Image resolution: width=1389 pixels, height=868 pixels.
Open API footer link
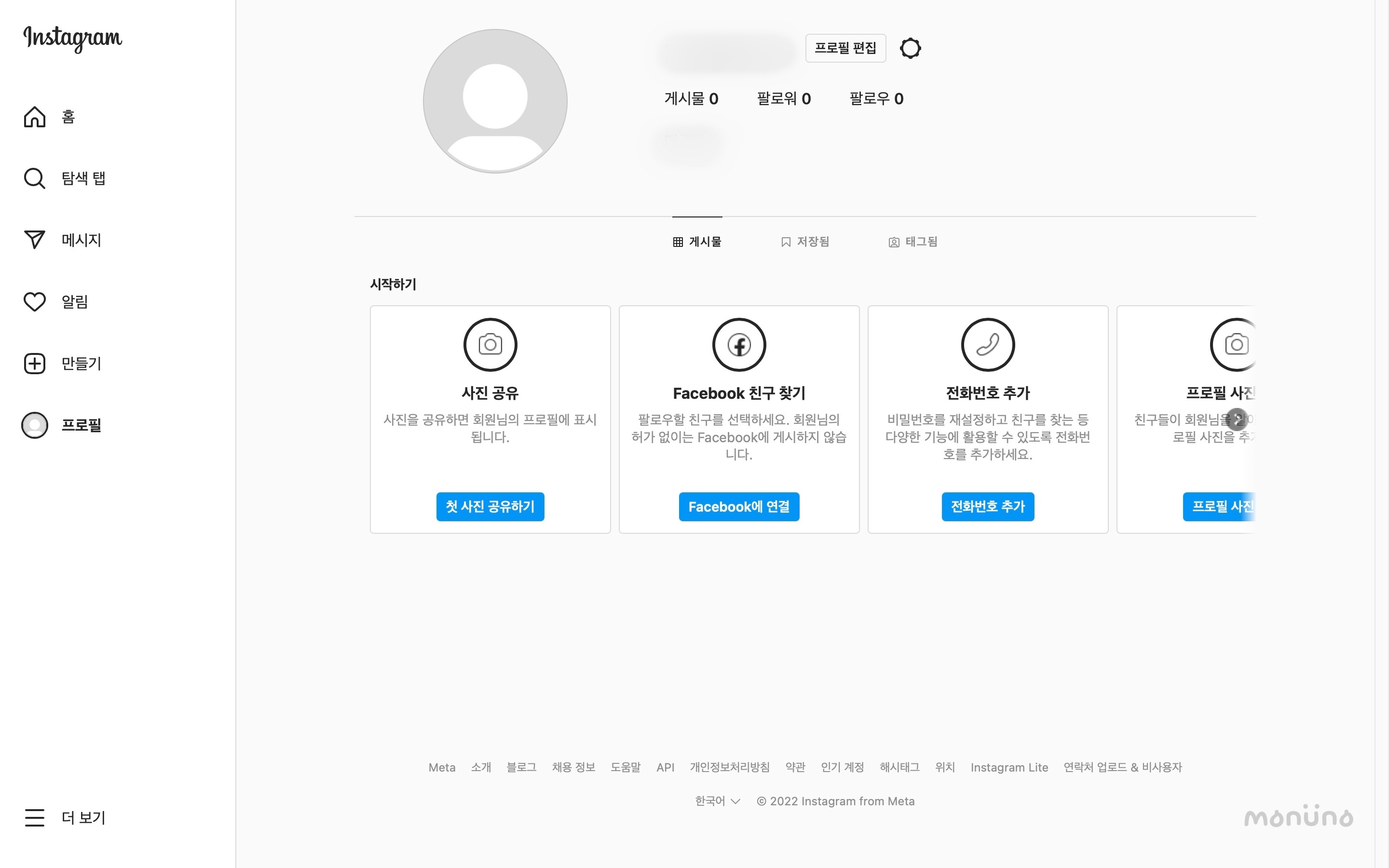click(x=665, y=768)
